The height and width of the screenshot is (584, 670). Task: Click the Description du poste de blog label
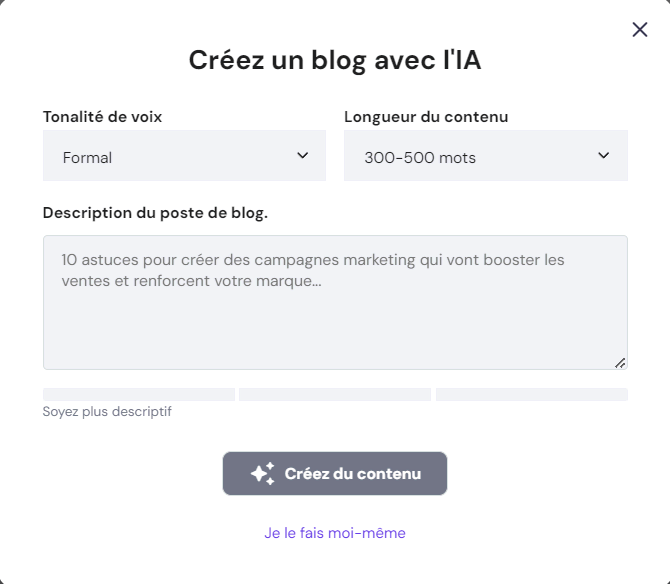tap(155, 213)
